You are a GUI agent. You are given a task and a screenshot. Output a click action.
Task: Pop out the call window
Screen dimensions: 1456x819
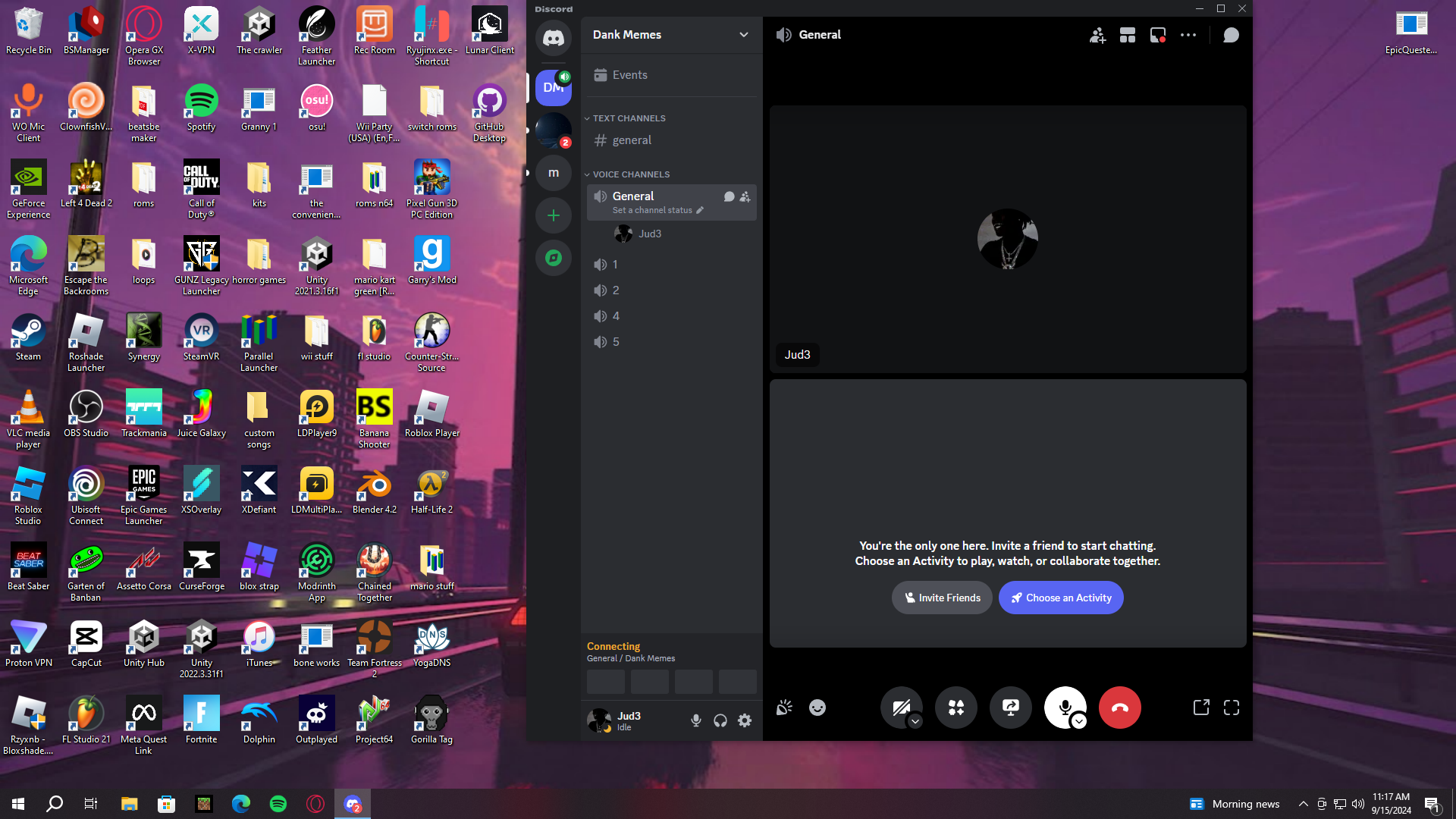[1201, 708]
